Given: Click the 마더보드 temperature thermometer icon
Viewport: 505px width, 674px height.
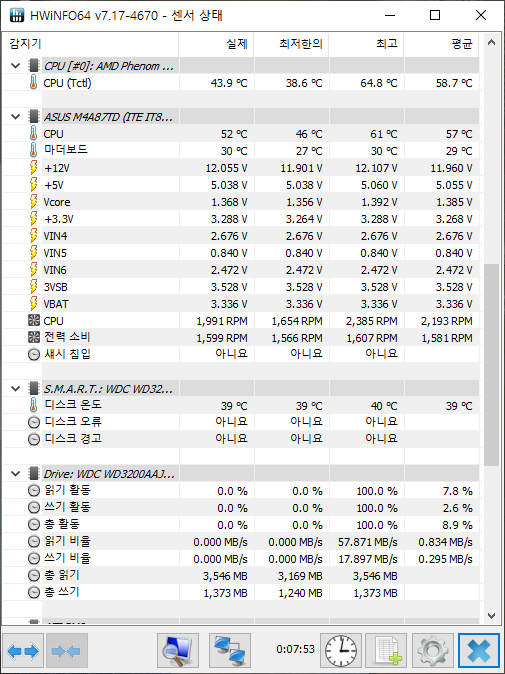Looking at the screenshot, I should [x=34, y=150].
